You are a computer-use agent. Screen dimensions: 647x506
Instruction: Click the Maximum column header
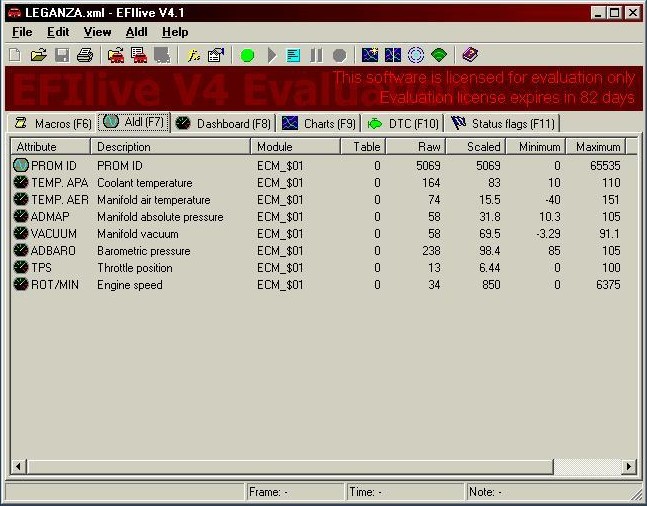coord(595,147)
